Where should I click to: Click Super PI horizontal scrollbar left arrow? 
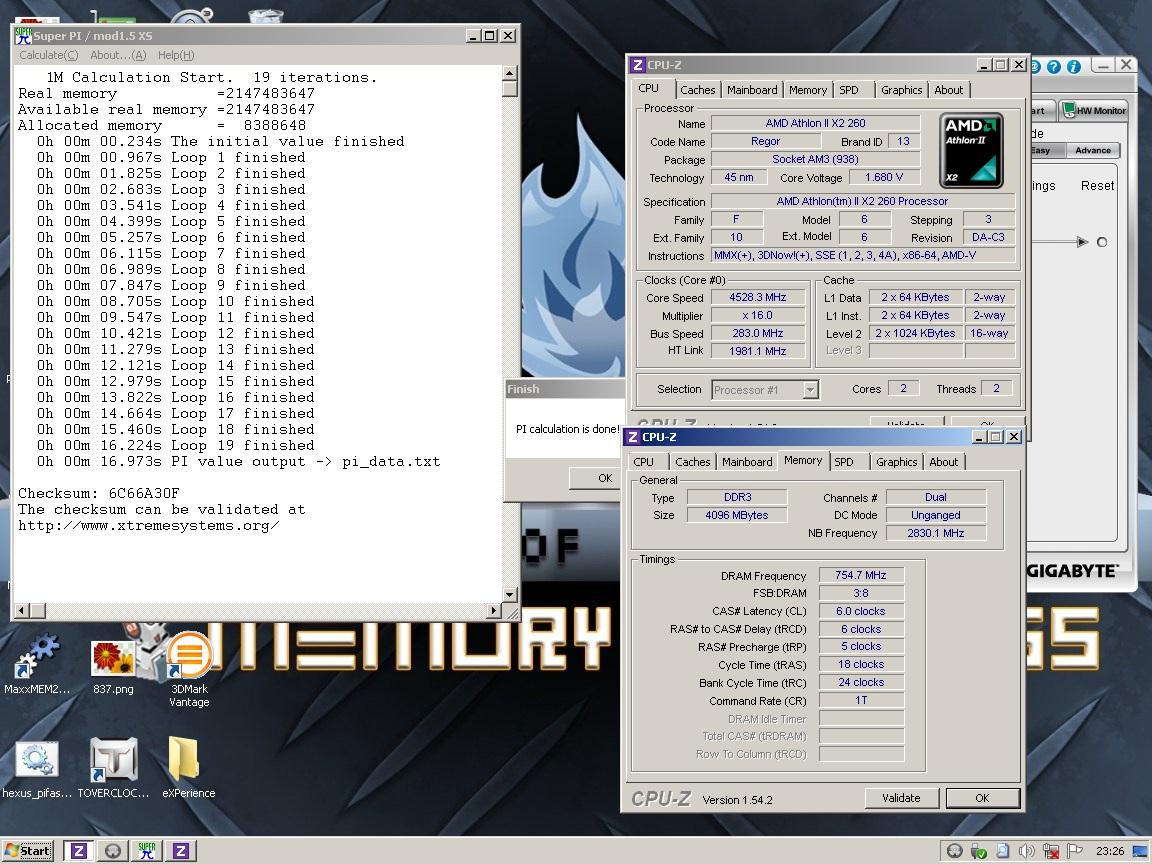coord(21,610)
